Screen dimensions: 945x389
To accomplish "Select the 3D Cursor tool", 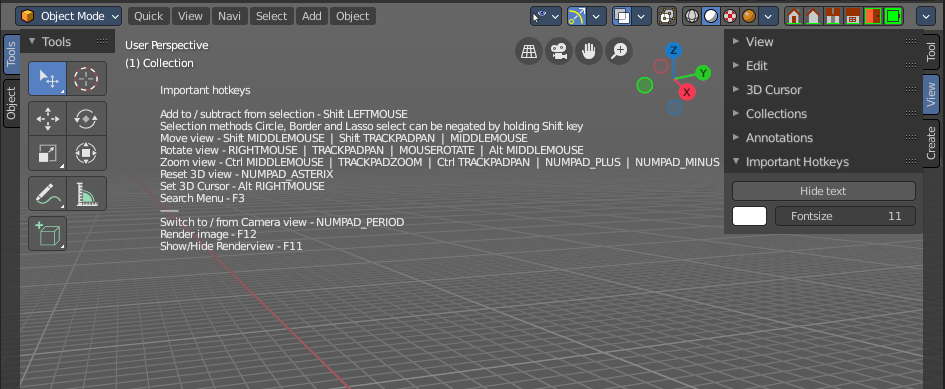I will tap(86, 78).
